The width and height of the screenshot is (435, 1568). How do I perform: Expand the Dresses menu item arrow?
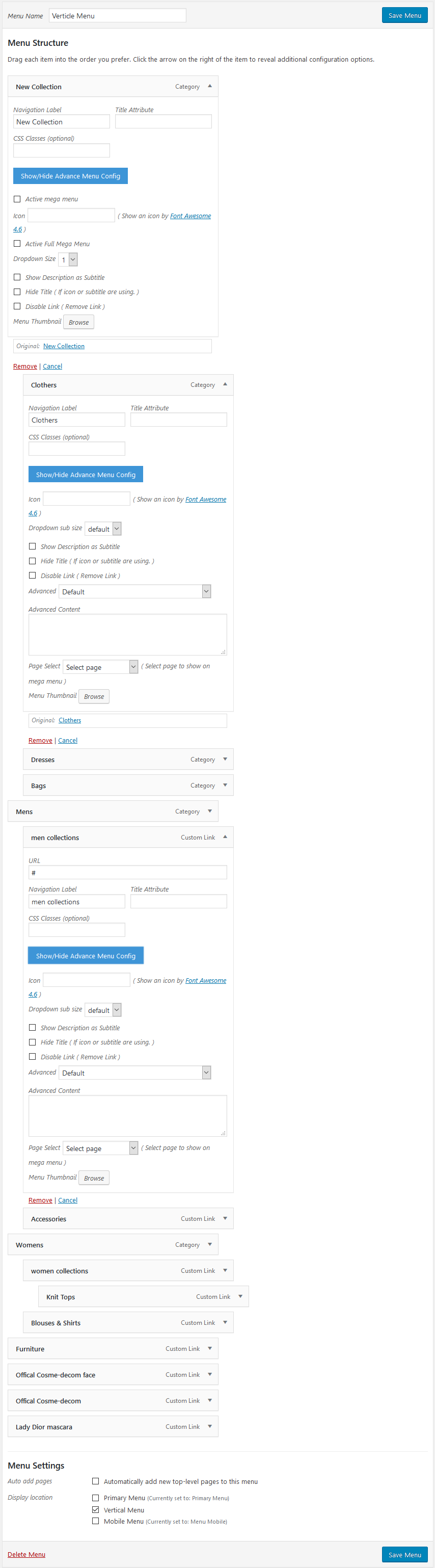coord(225,759)
